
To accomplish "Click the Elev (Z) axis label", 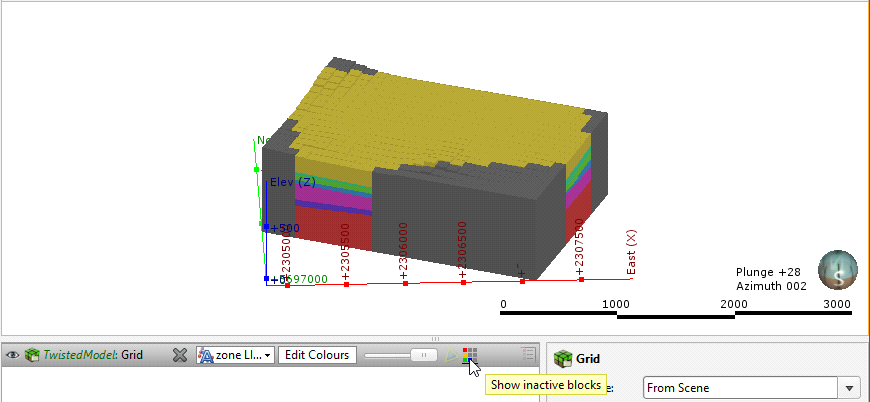I will 293,182.
